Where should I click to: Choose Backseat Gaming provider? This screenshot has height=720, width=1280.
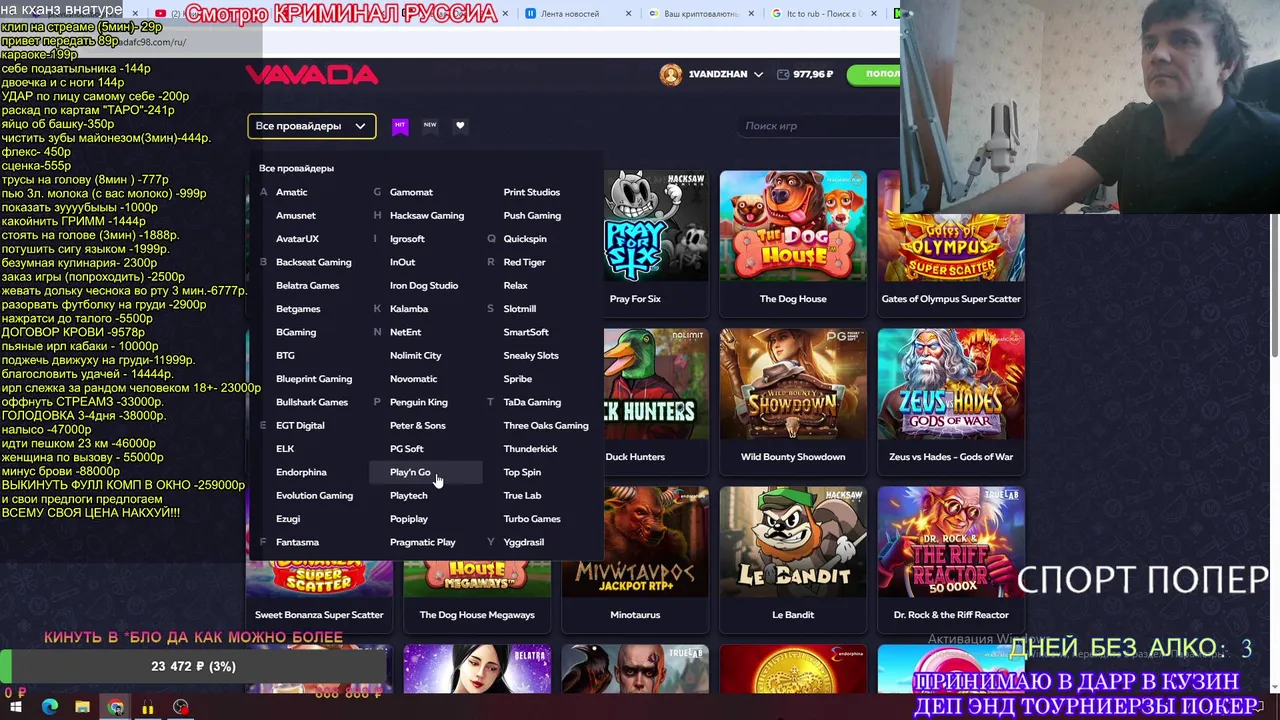pyautogui.click(x=313, y=262)
